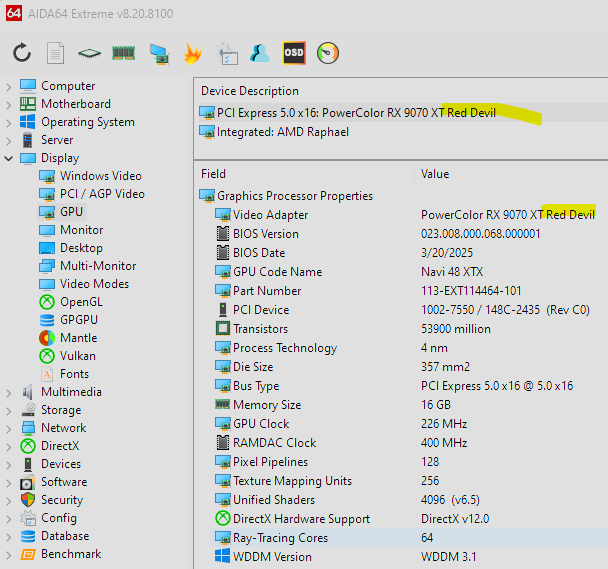
Task: Click the green memory module toolbar icon
Action: tap(123, 53)
